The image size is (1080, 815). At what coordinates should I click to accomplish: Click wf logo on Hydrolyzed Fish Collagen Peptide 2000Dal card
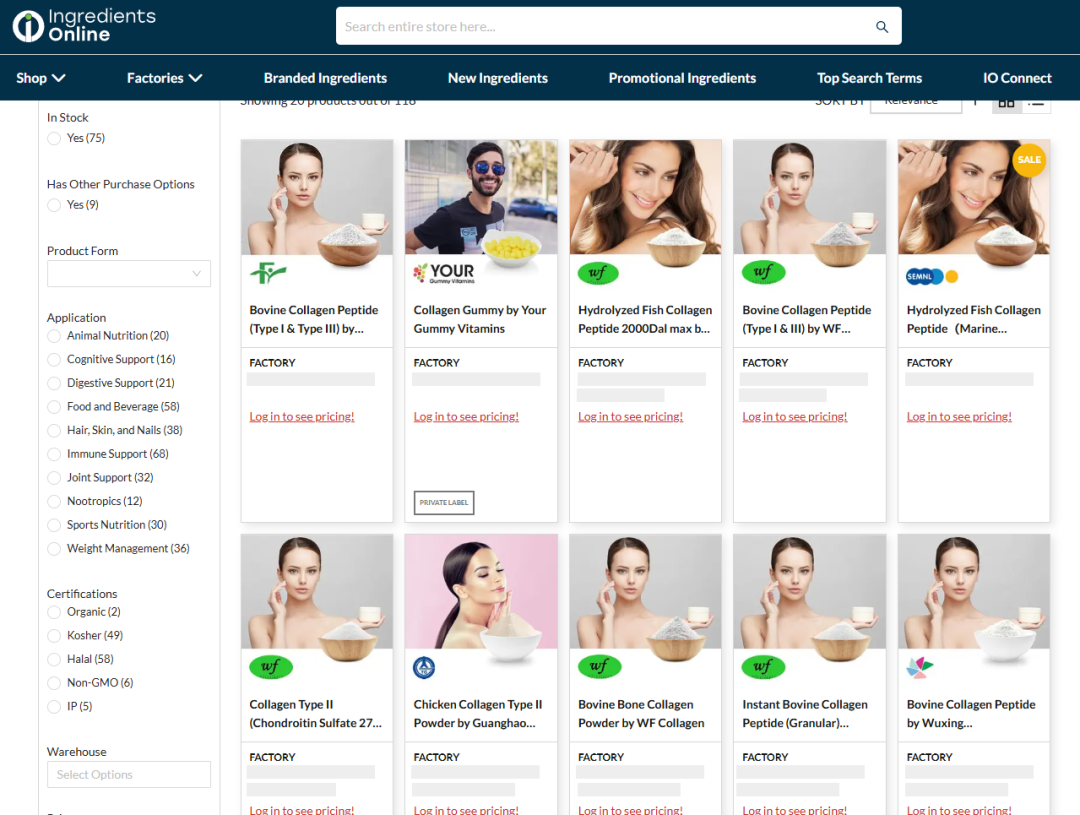pos(598,273)
